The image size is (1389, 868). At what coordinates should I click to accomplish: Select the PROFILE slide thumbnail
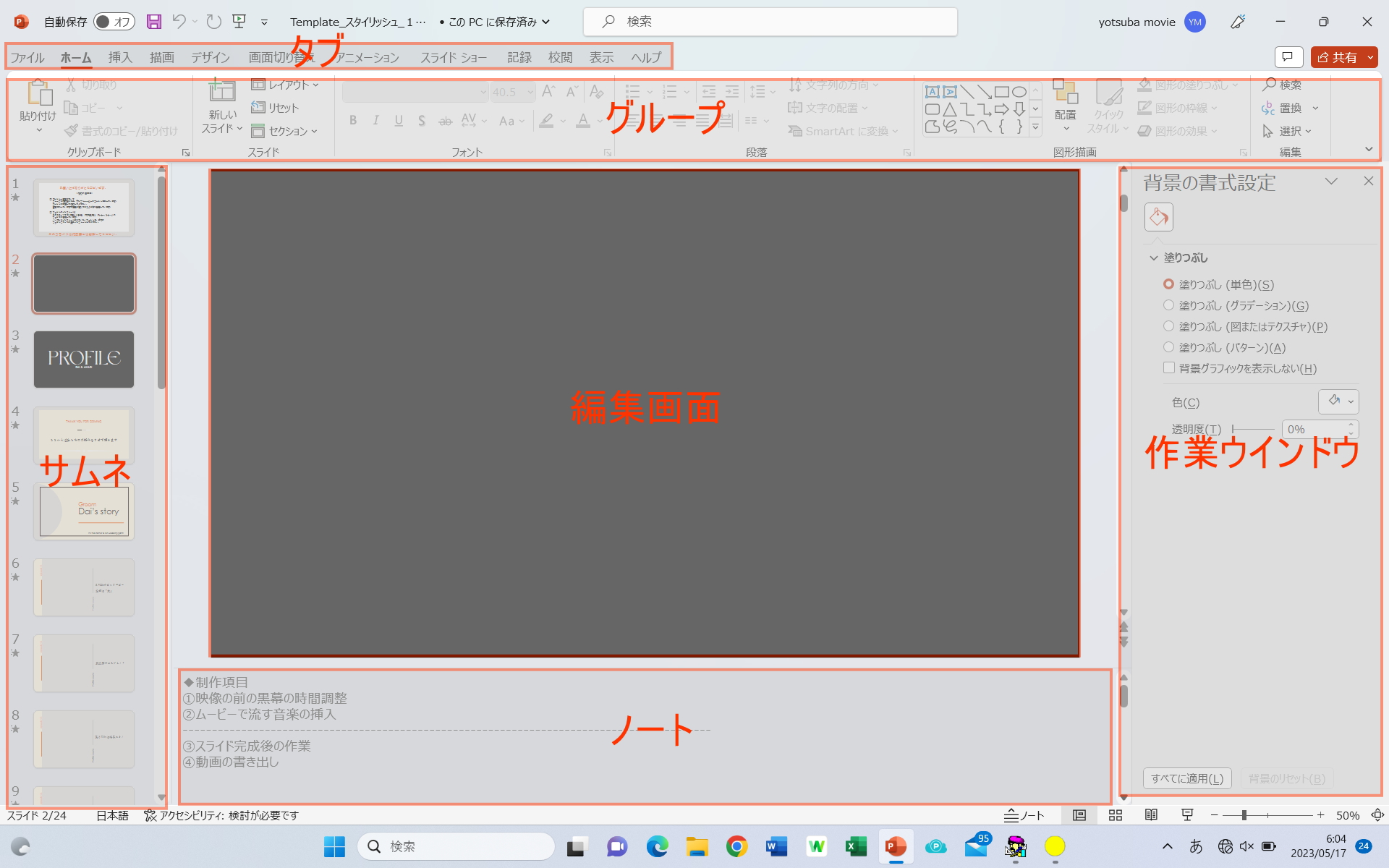tap(83, 359)
